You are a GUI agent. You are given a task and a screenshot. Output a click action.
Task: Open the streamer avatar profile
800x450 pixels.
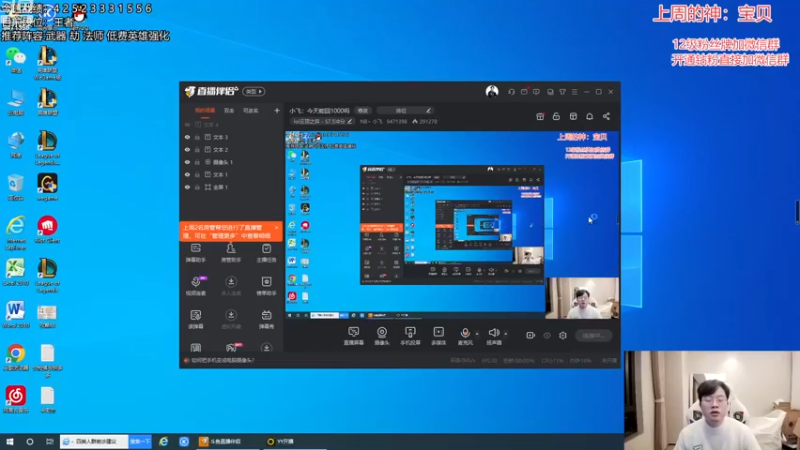492,91
